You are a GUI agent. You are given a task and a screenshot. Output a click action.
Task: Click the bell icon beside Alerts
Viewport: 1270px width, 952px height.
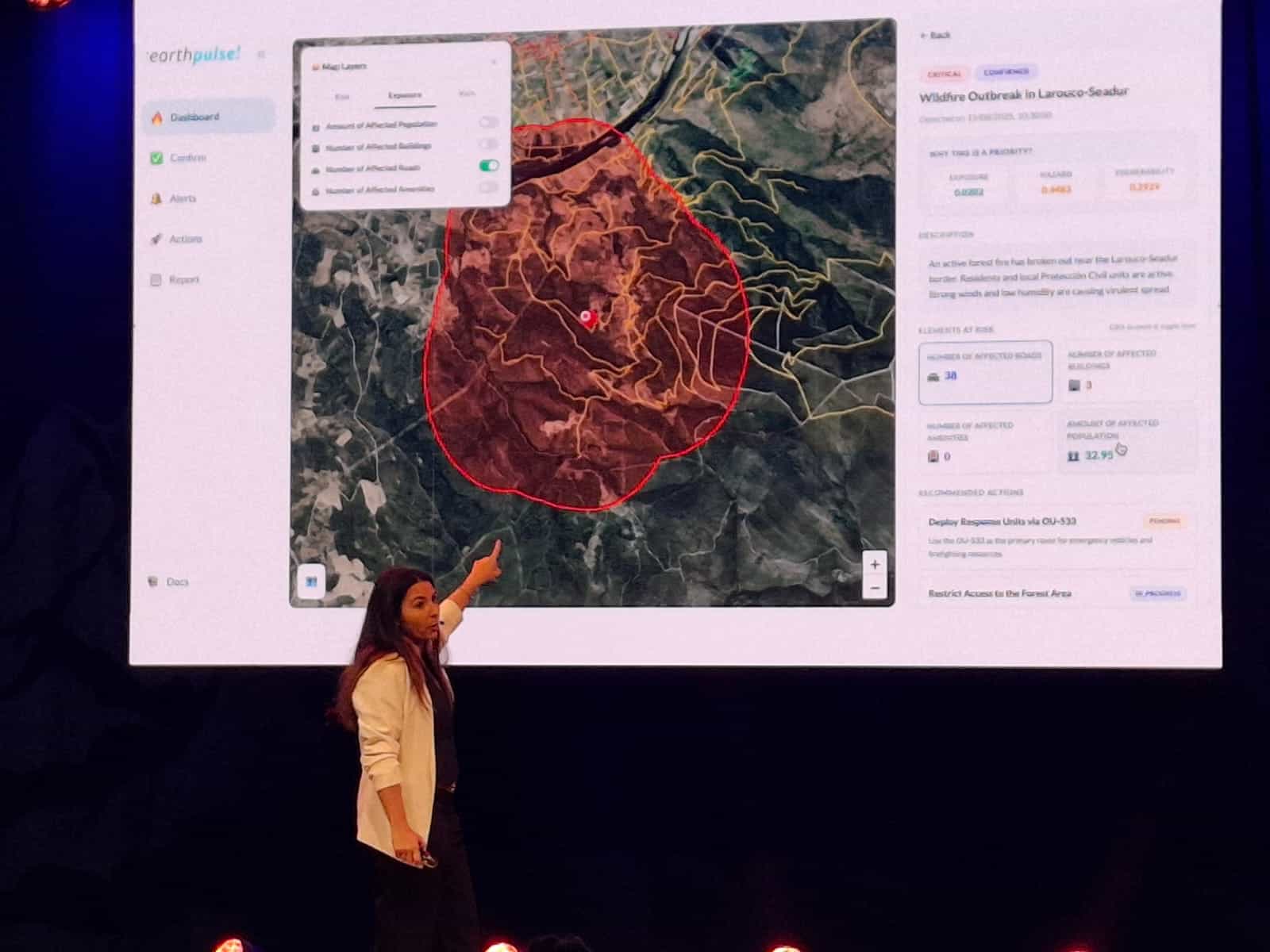pos(156,198)
